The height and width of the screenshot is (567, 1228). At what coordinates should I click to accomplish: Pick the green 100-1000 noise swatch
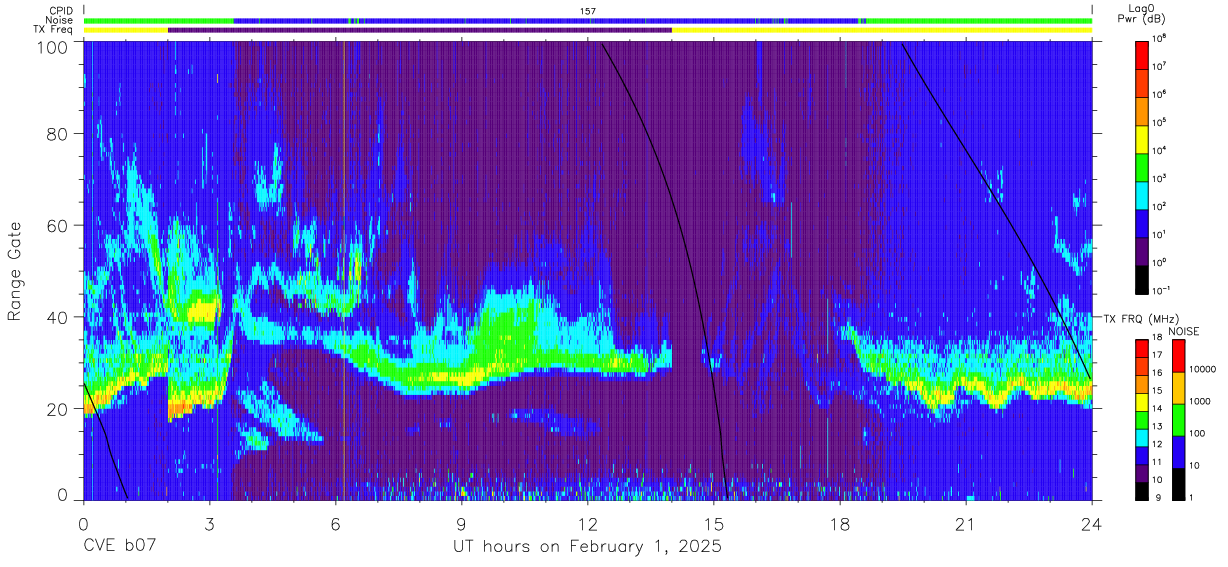[x=1178, y=420]
